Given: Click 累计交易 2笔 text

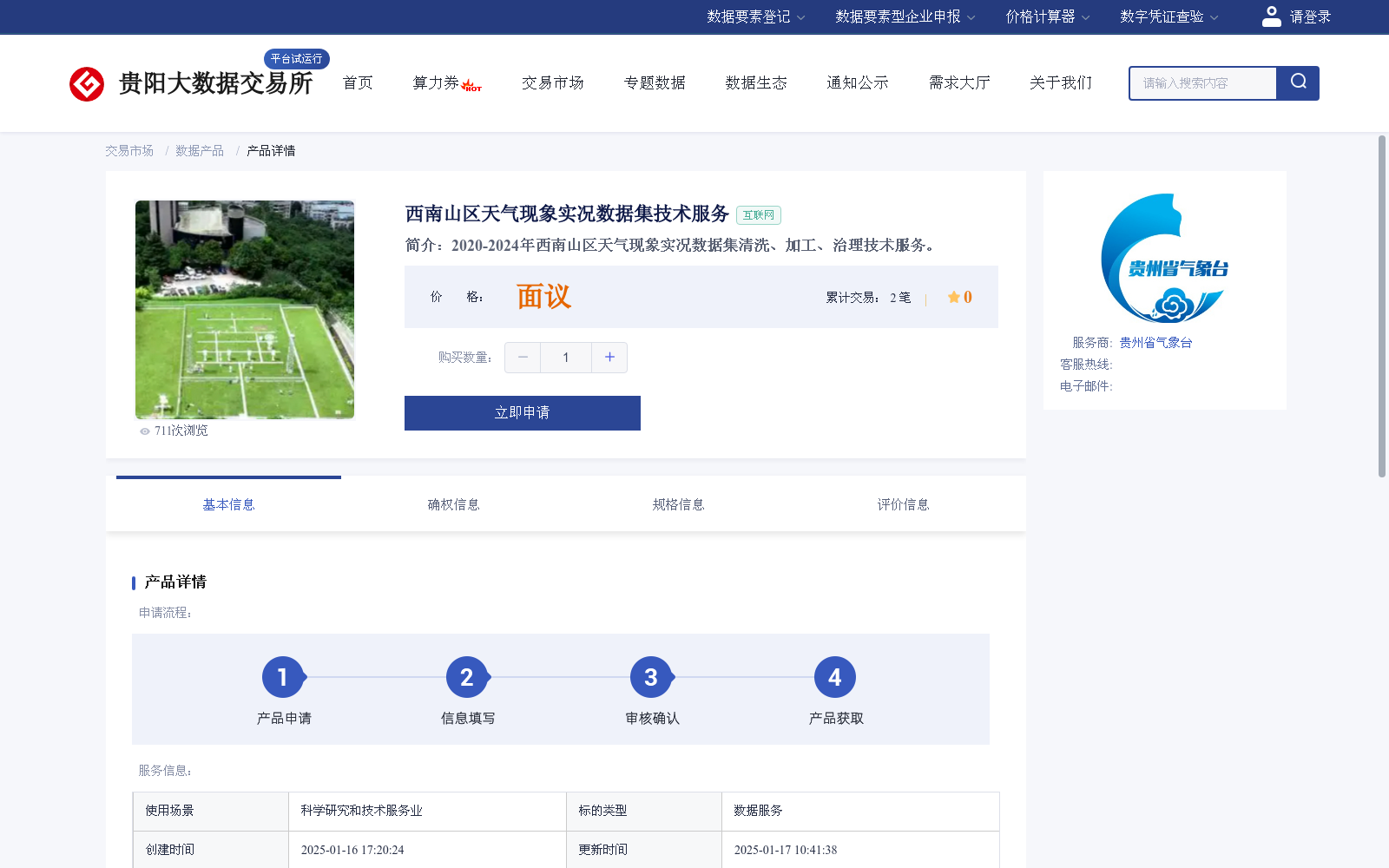Looking at the screenshot, I should click(x=868, y=298).
